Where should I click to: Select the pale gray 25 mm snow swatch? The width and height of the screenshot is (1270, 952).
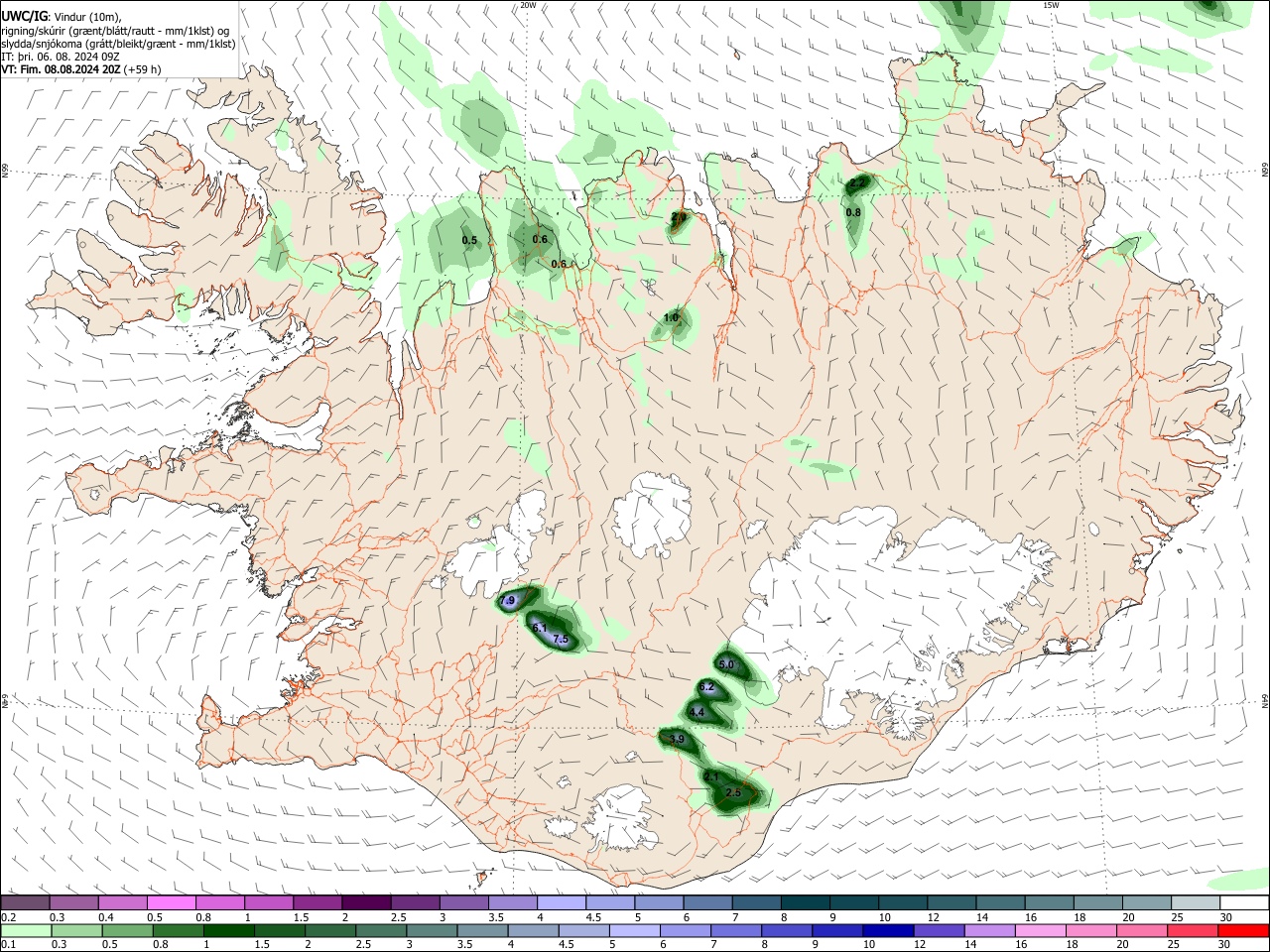[x=1196, y=902]
